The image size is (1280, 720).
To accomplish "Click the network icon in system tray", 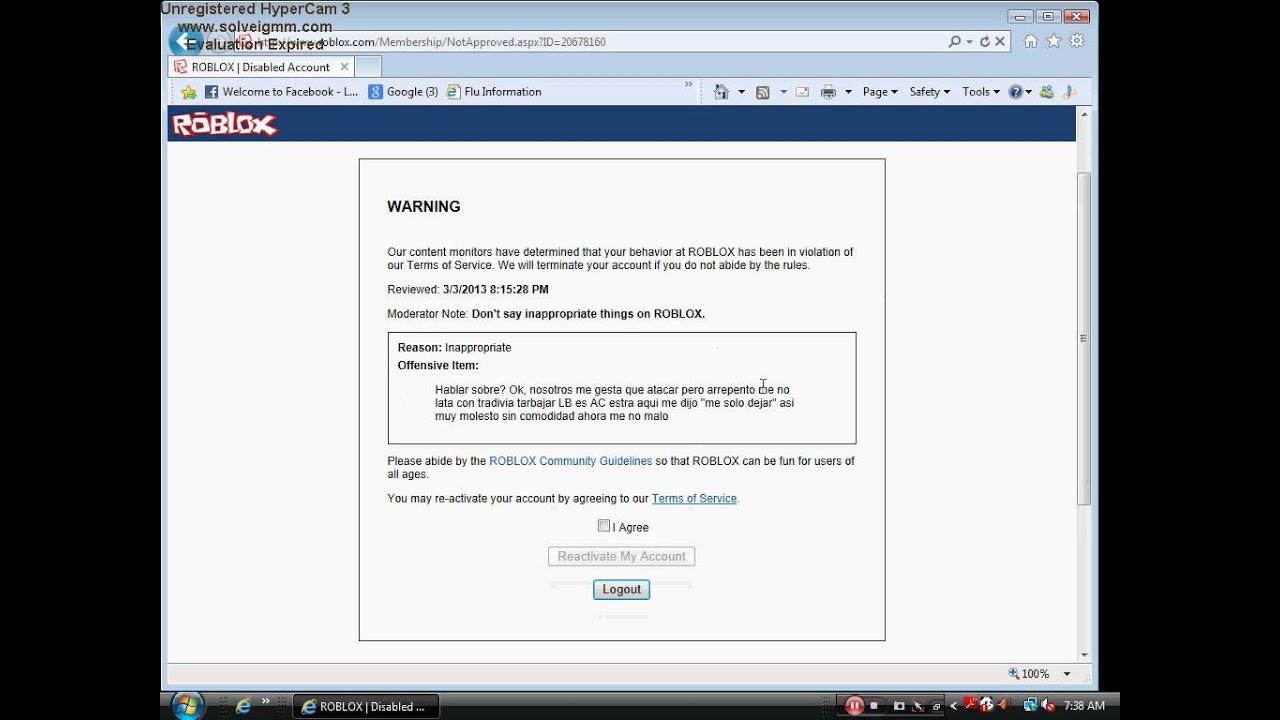I will point(1029,706).
